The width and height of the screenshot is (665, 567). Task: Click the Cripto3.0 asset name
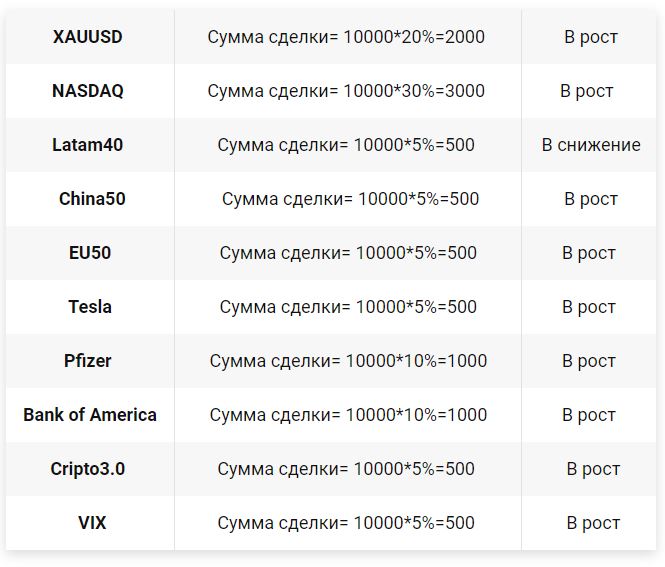tap(88, 469)
